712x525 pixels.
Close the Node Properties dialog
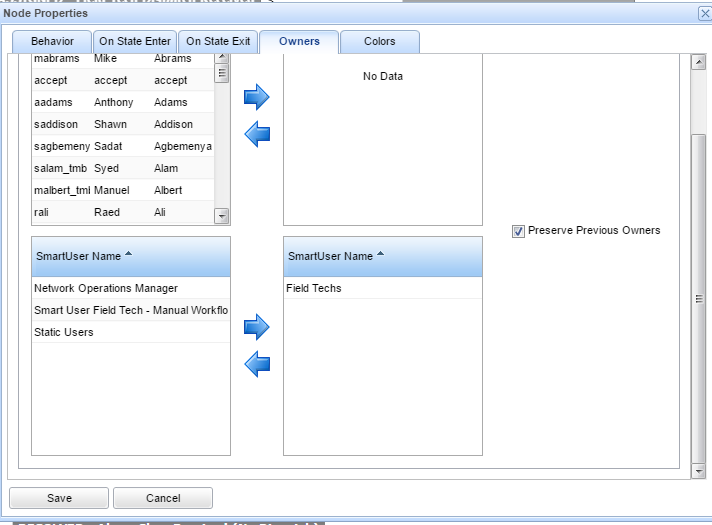[x=703, y=13]
